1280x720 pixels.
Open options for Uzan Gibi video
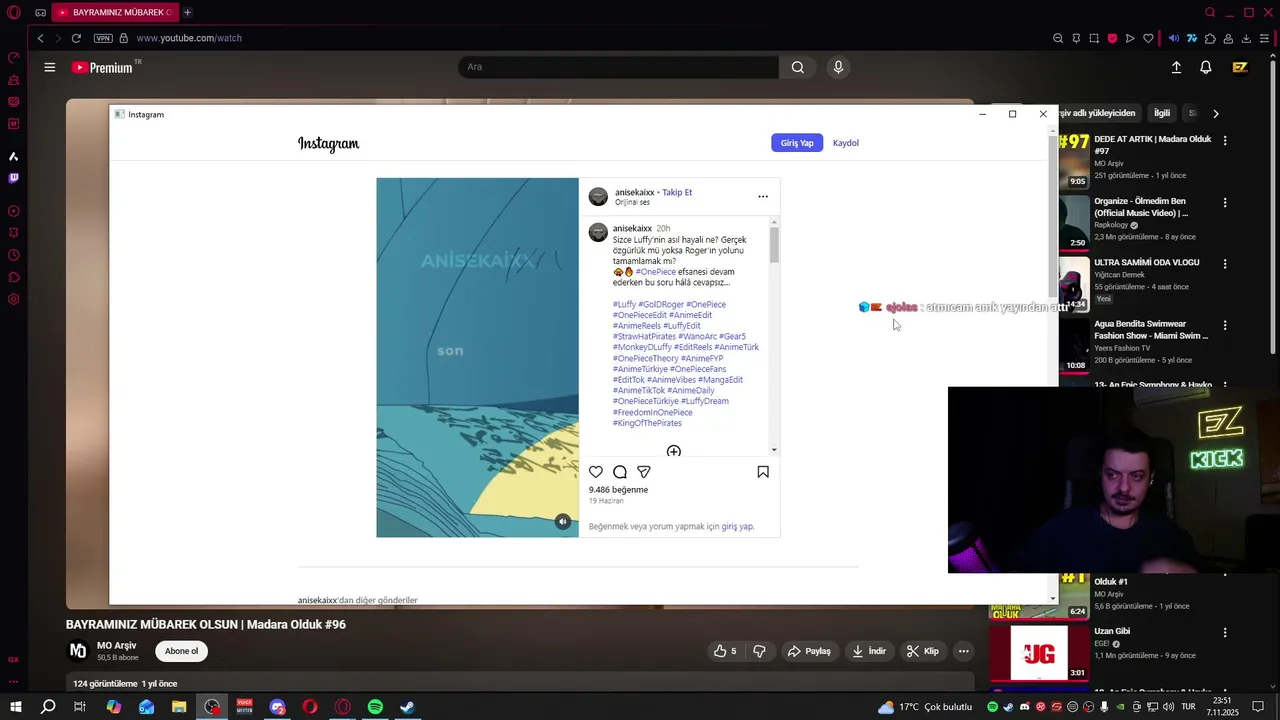click(x=1225, y=632)
